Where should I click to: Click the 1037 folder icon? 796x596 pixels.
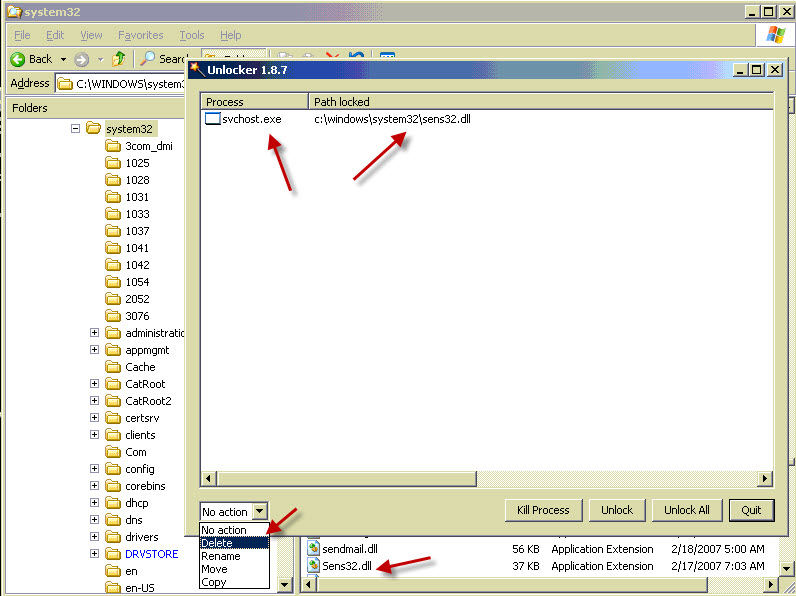(x=113, y=231)
